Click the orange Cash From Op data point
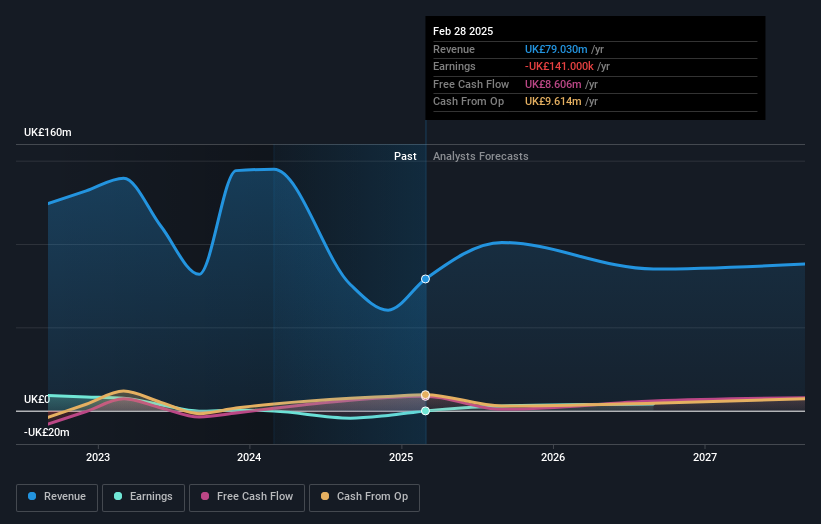The height and width of the screenshot is (524, 821). pos(425,394)
